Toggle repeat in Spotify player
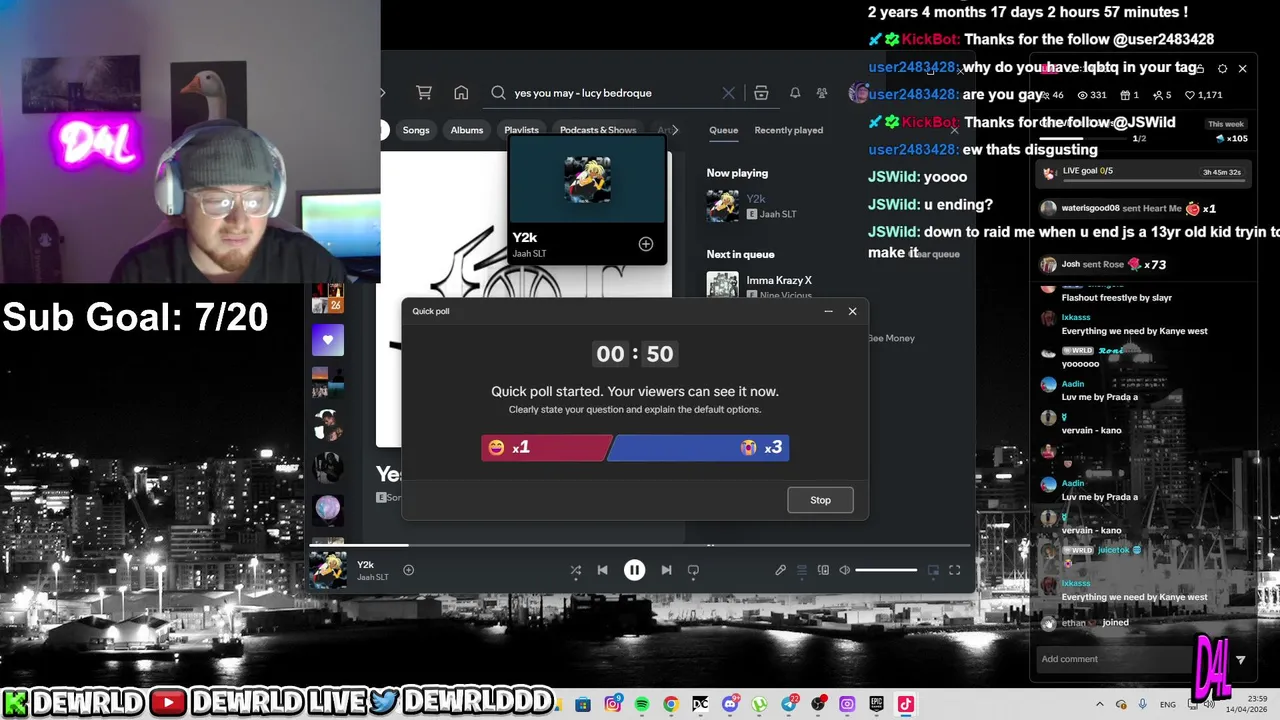Screen dimensions: 1280x720 tap(693, 570)
